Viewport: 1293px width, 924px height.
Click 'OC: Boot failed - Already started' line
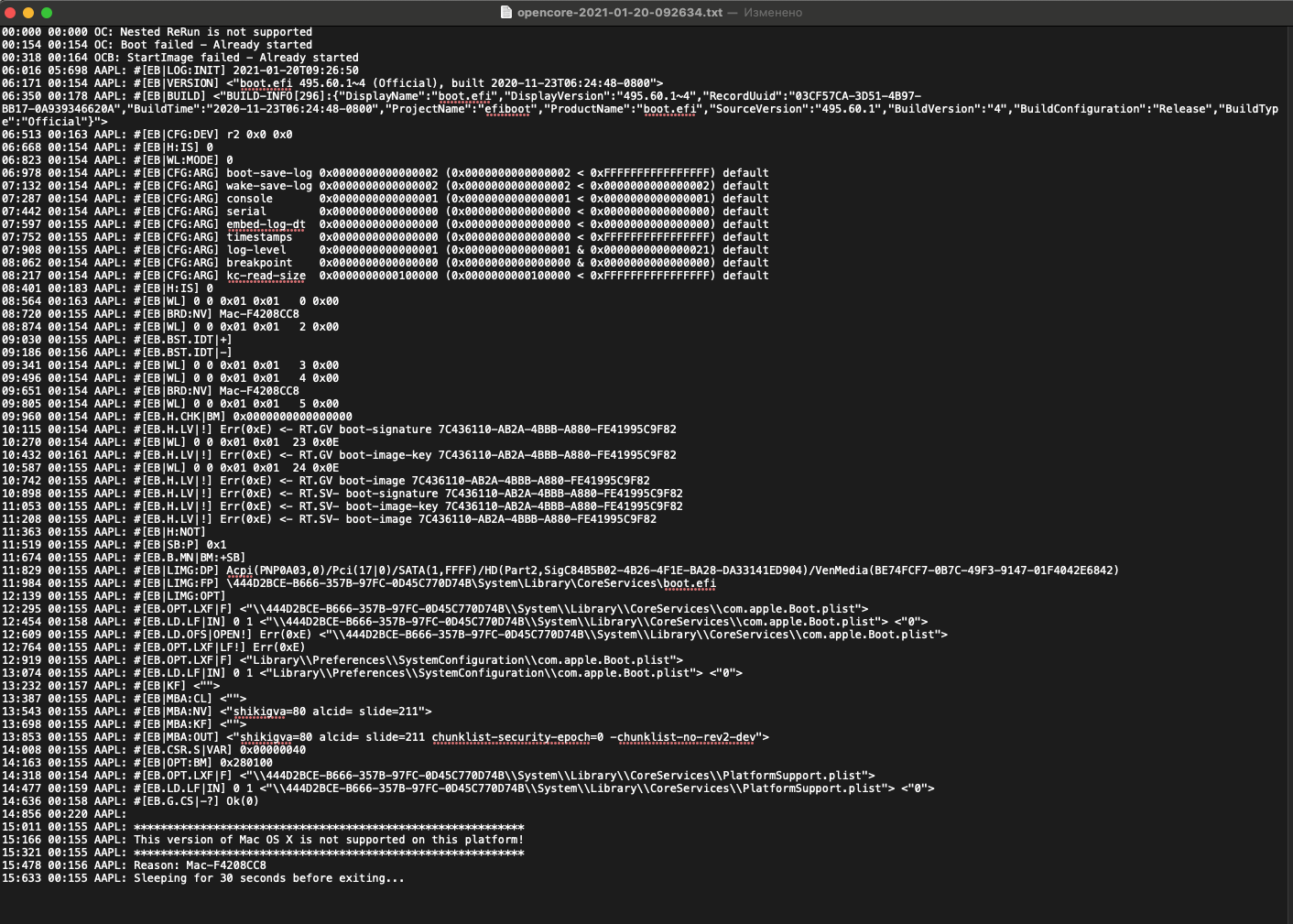point(157,45)
